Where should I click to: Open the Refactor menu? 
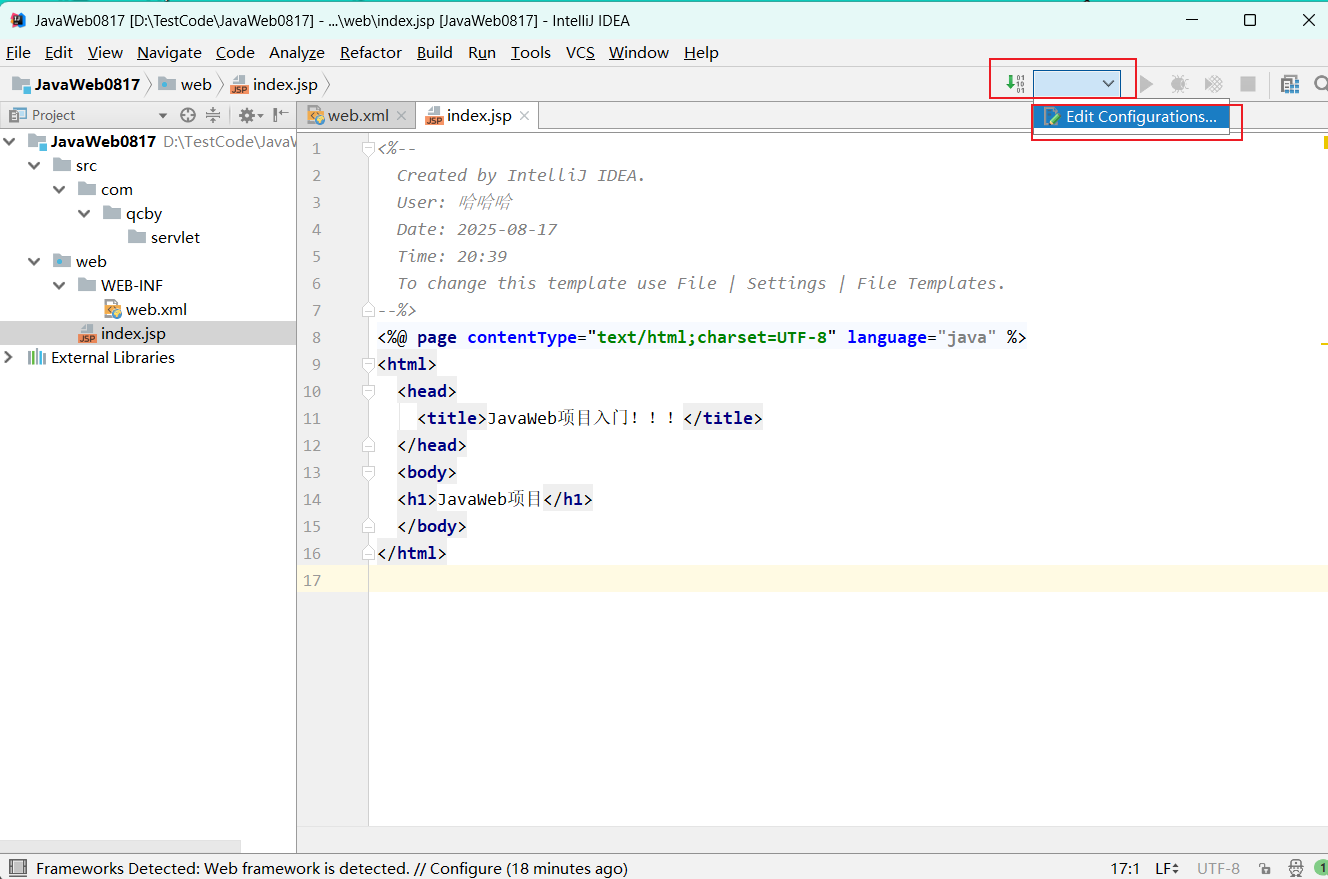[371, 52]
